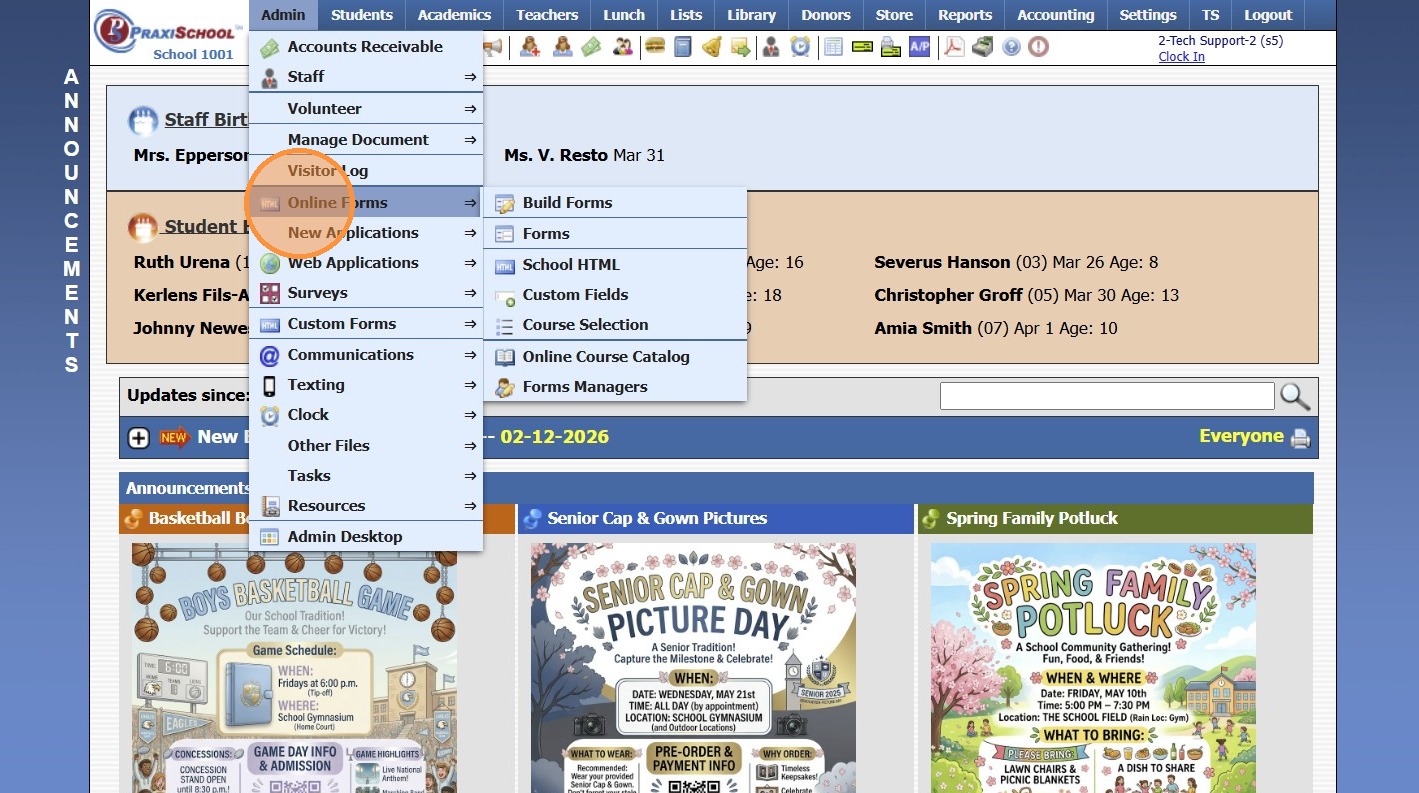
Task: Open the Spring Family Potluck poster
Action: tap(1093, 668)
